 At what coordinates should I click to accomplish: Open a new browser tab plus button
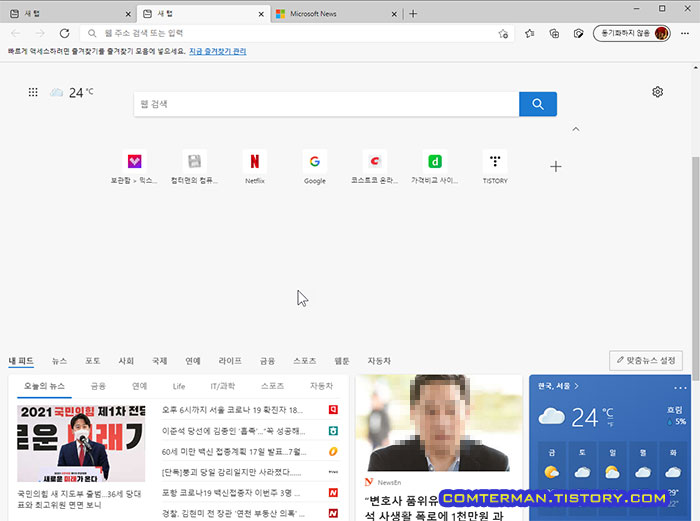pyautogui.click(x=413, y=14)
